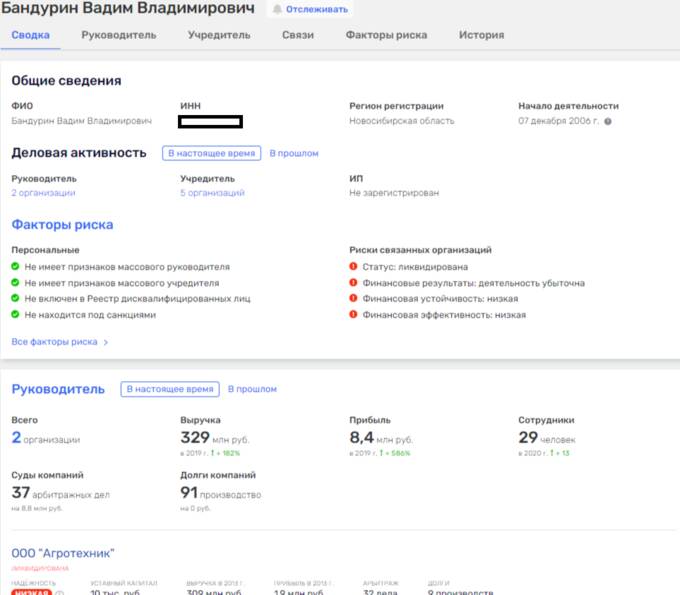Screen dimensions: 680x595
Task: Click red warning icon for Статус: ликвидирована
Action: (x=353, y=266)
